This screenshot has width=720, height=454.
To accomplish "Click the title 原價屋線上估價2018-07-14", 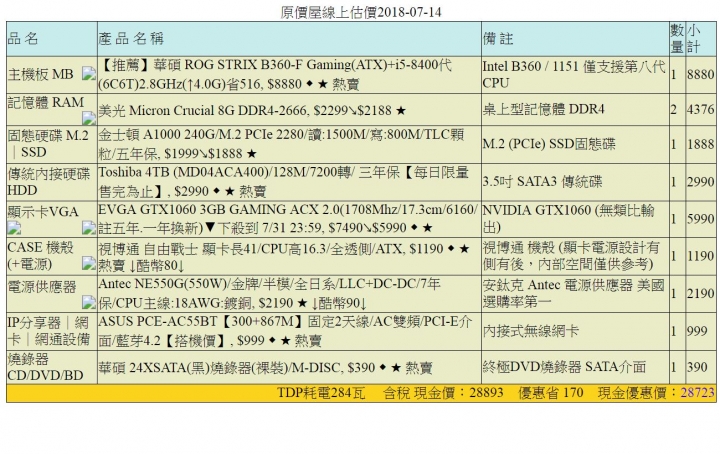I will (361, 12).
